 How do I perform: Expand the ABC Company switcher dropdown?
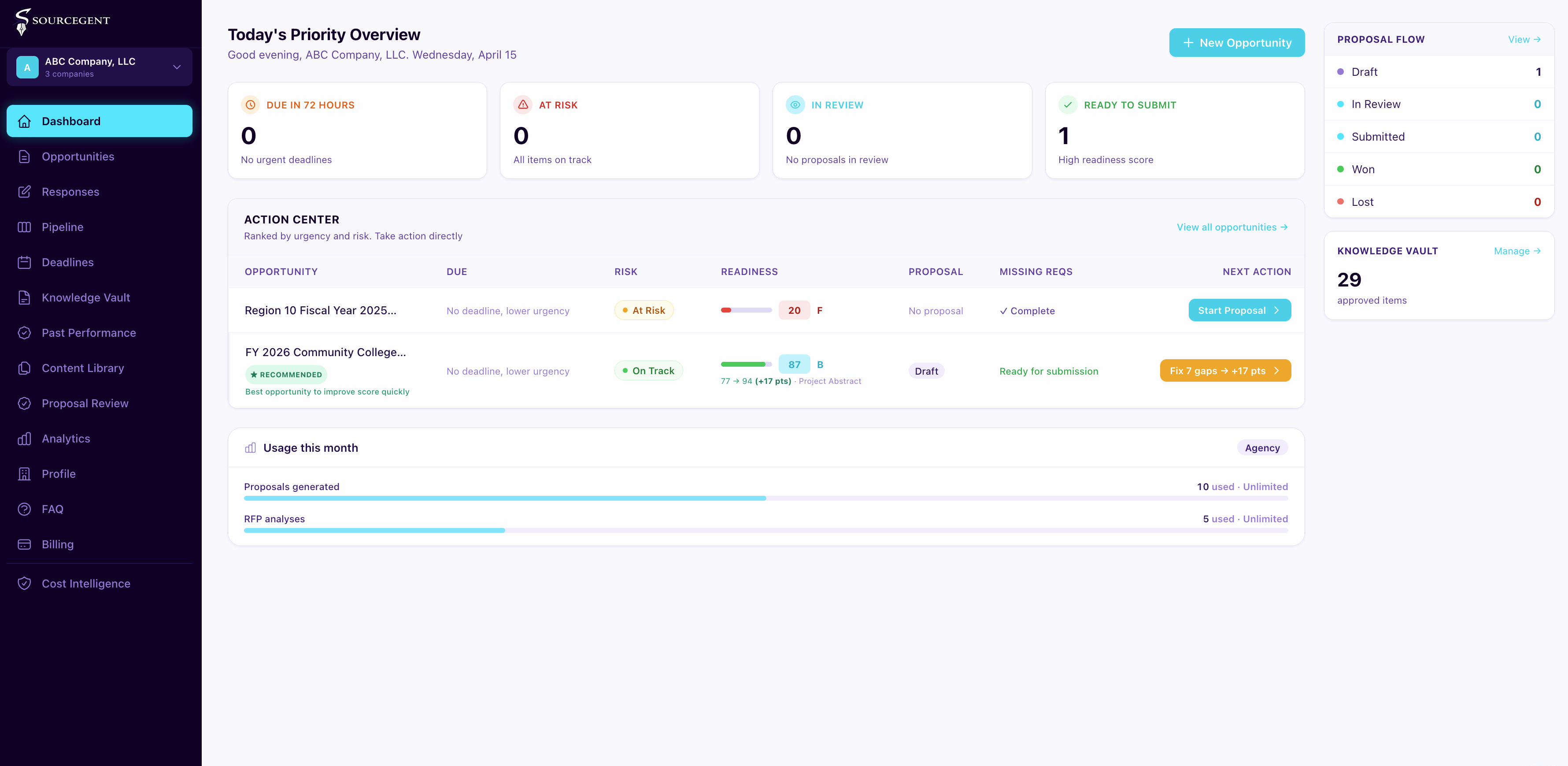[x=177, y=67]
